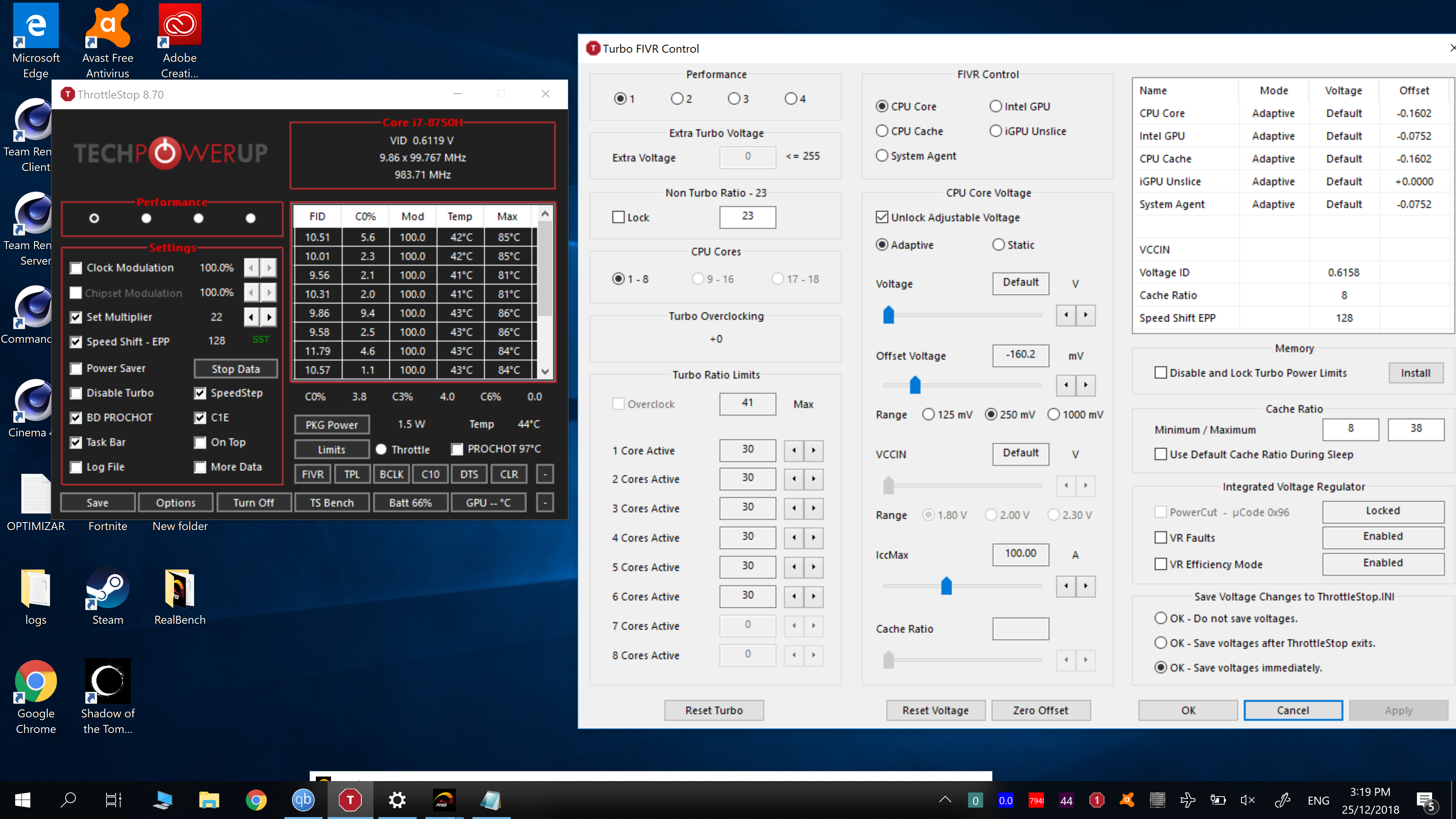Show hidden system tray icons
This screenshot has height=819, width=1456.
(x=945, y=800)
